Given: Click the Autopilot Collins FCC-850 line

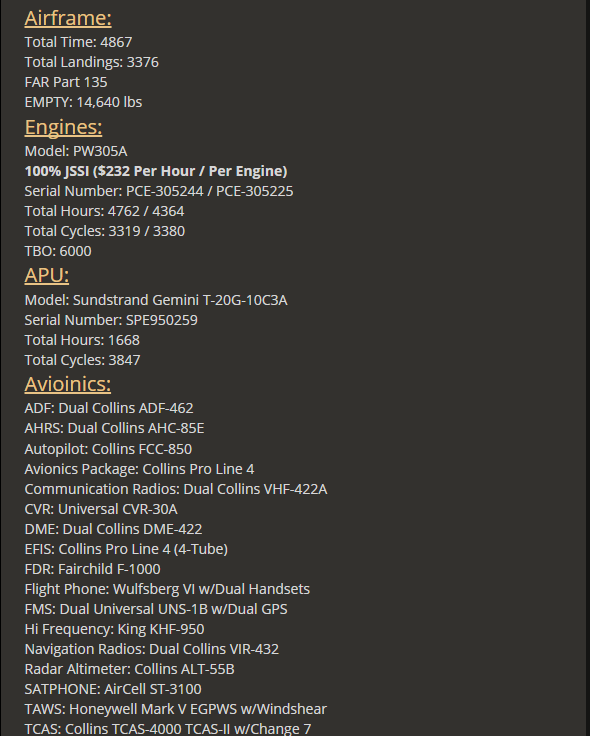Looking at the screenshot, I should (108, 449).
